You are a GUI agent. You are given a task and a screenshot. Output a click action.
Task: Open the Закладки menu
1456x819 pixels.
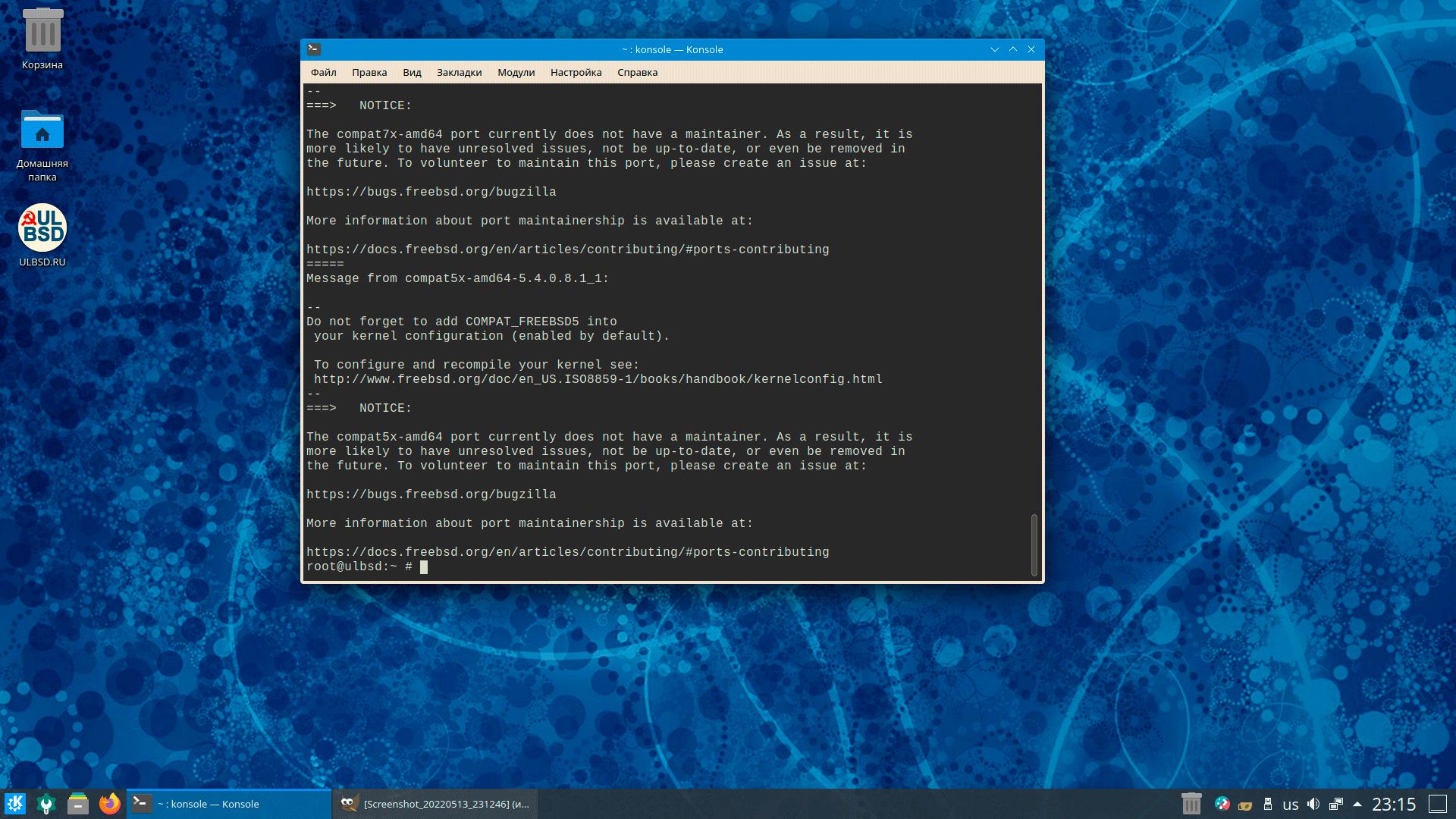[459, 73]
